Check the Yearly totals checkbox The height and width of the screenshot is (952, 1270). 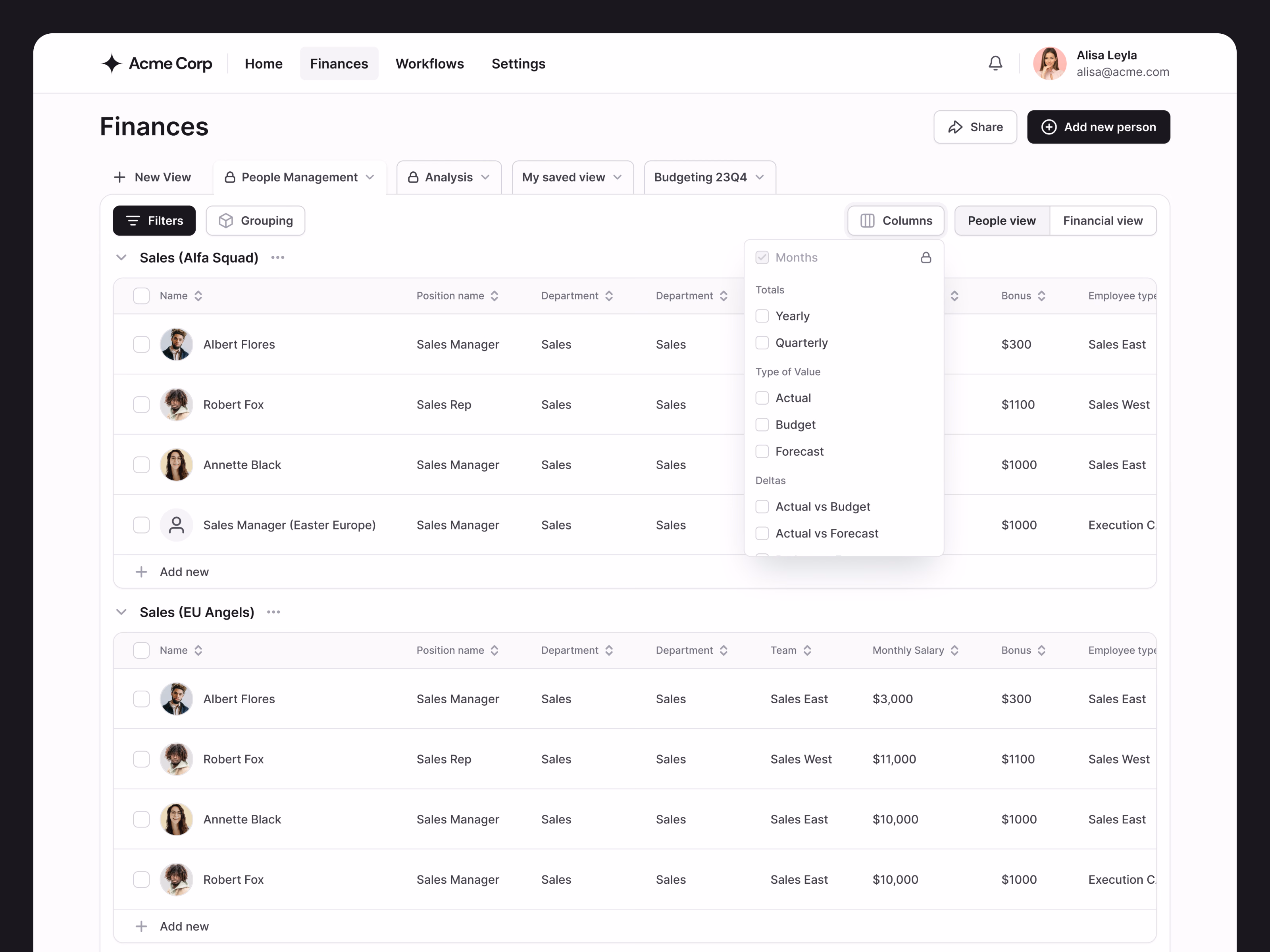[762, 316]
